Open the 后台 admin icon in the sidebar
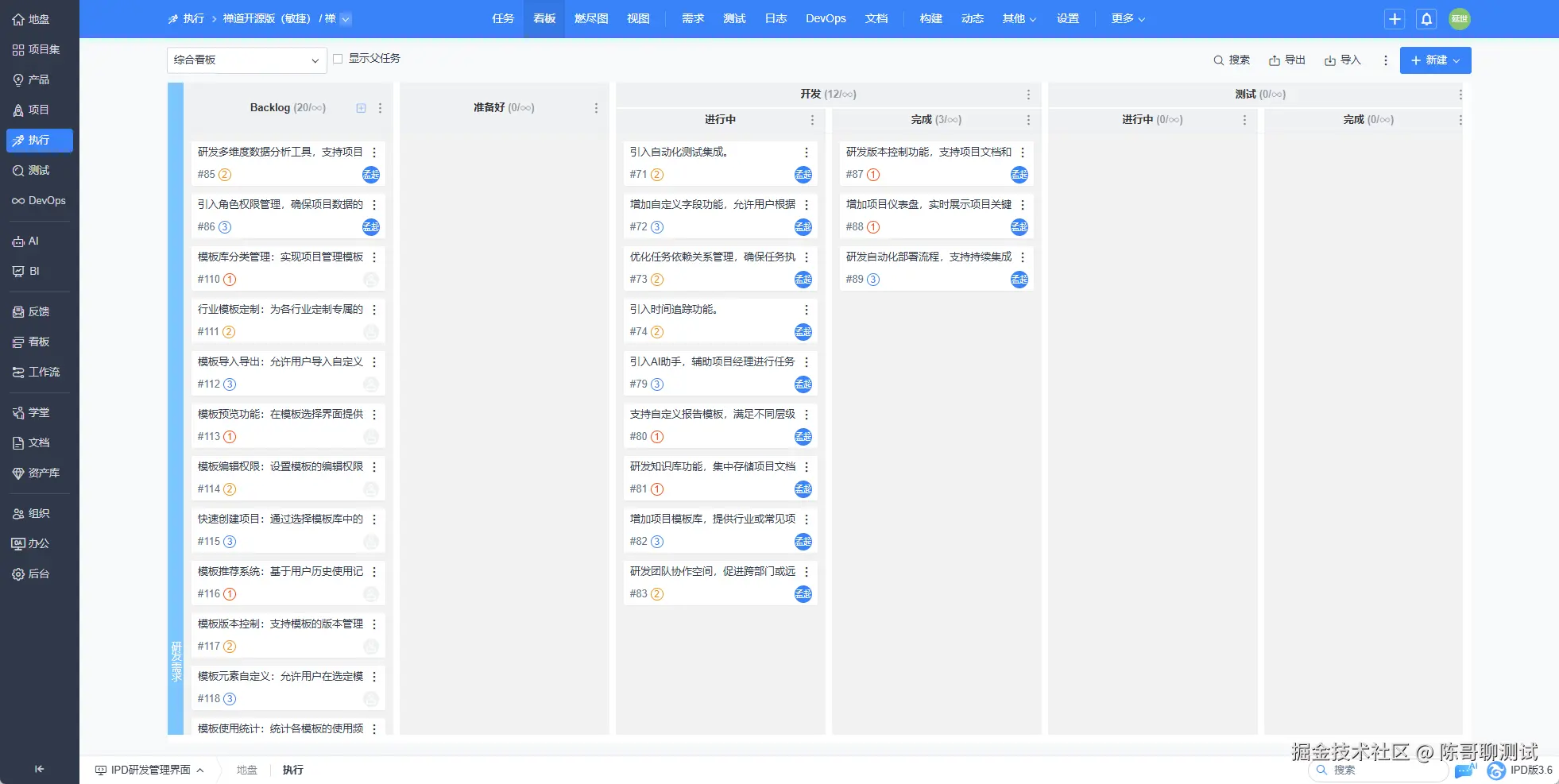Image resolution: width=1559 pixels, height=784 pixels. click(x=34, y=574)
